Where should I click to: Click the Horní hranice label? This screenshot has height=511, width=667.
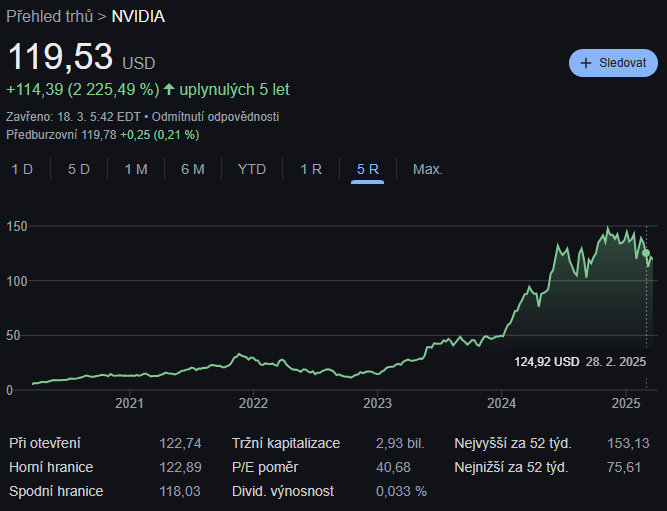coord(51,467)
